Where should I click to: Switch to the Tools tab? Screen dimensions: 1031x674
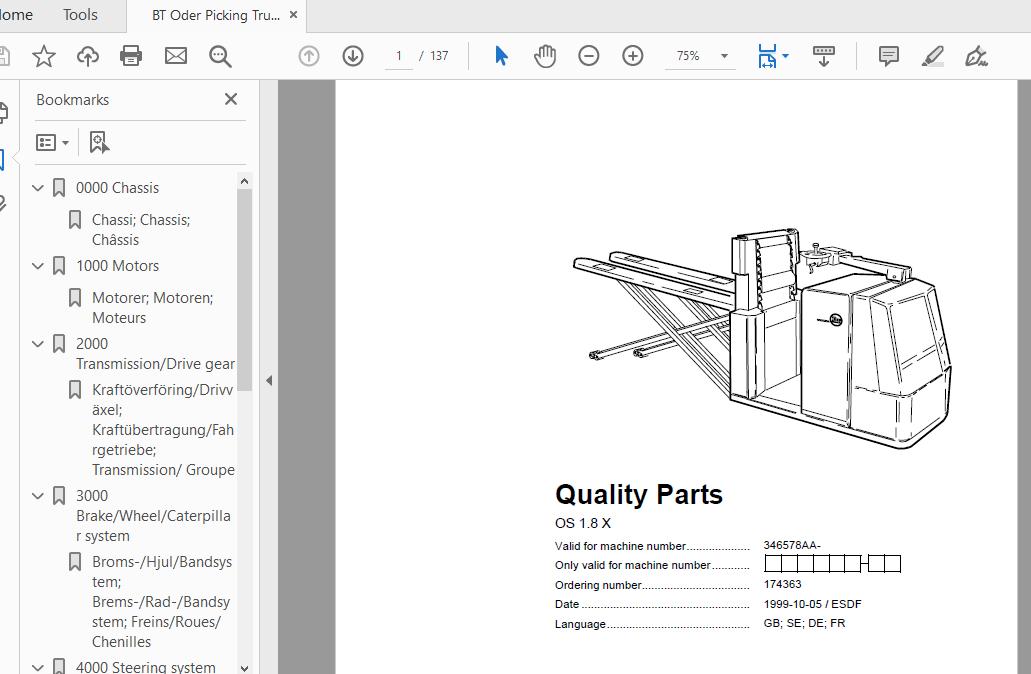click(80, 14)
